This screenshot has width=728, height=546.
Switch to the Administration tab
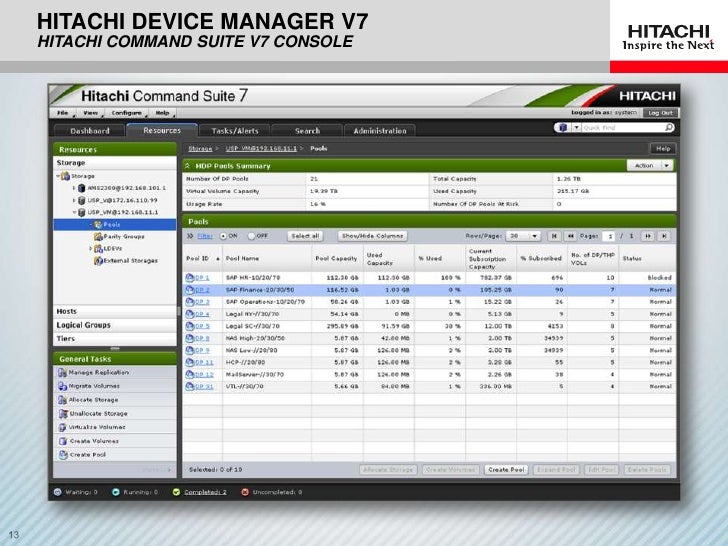(x=380, y=131)
